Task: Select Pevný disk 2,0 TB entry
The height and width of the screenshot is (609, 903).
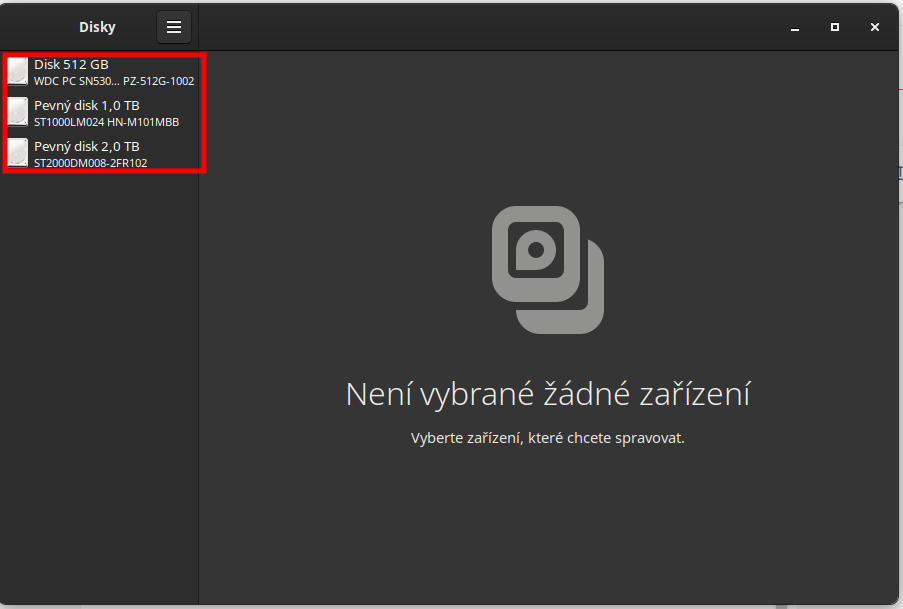Action: (101, 154)
